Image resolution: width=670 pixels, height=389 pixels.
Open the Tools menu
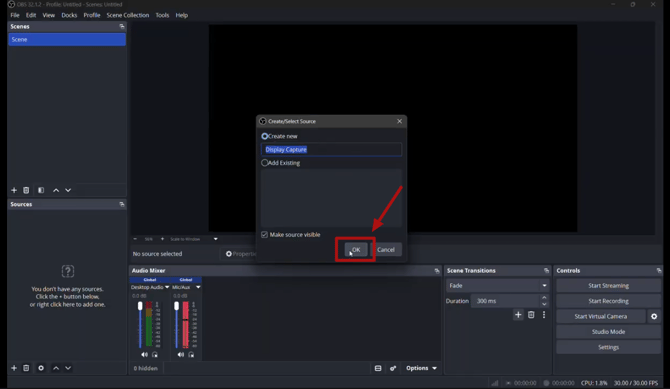click(162, 15)
